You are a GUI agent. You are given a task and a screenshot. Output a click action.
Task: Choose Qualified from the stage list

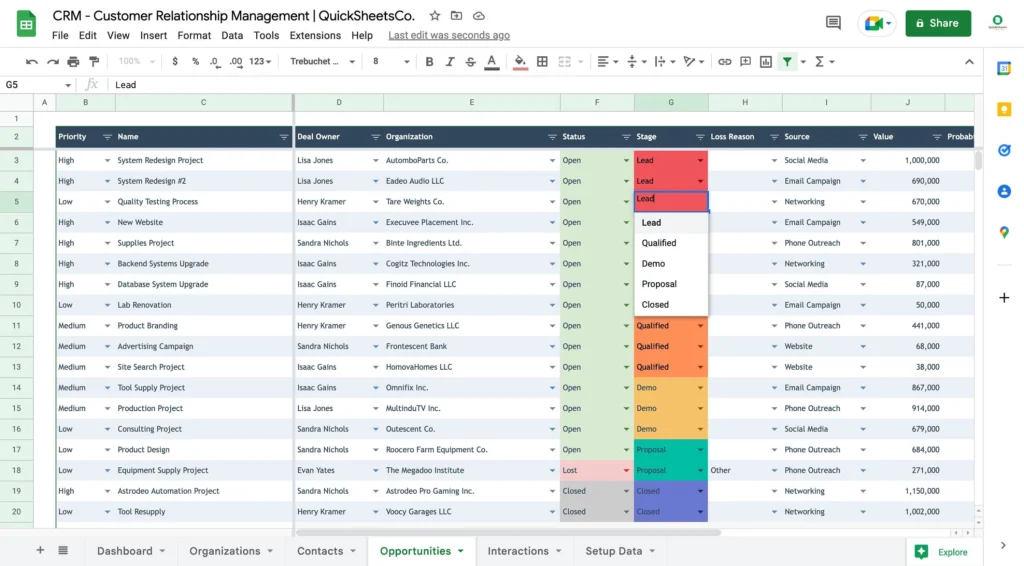coord(671,243)
